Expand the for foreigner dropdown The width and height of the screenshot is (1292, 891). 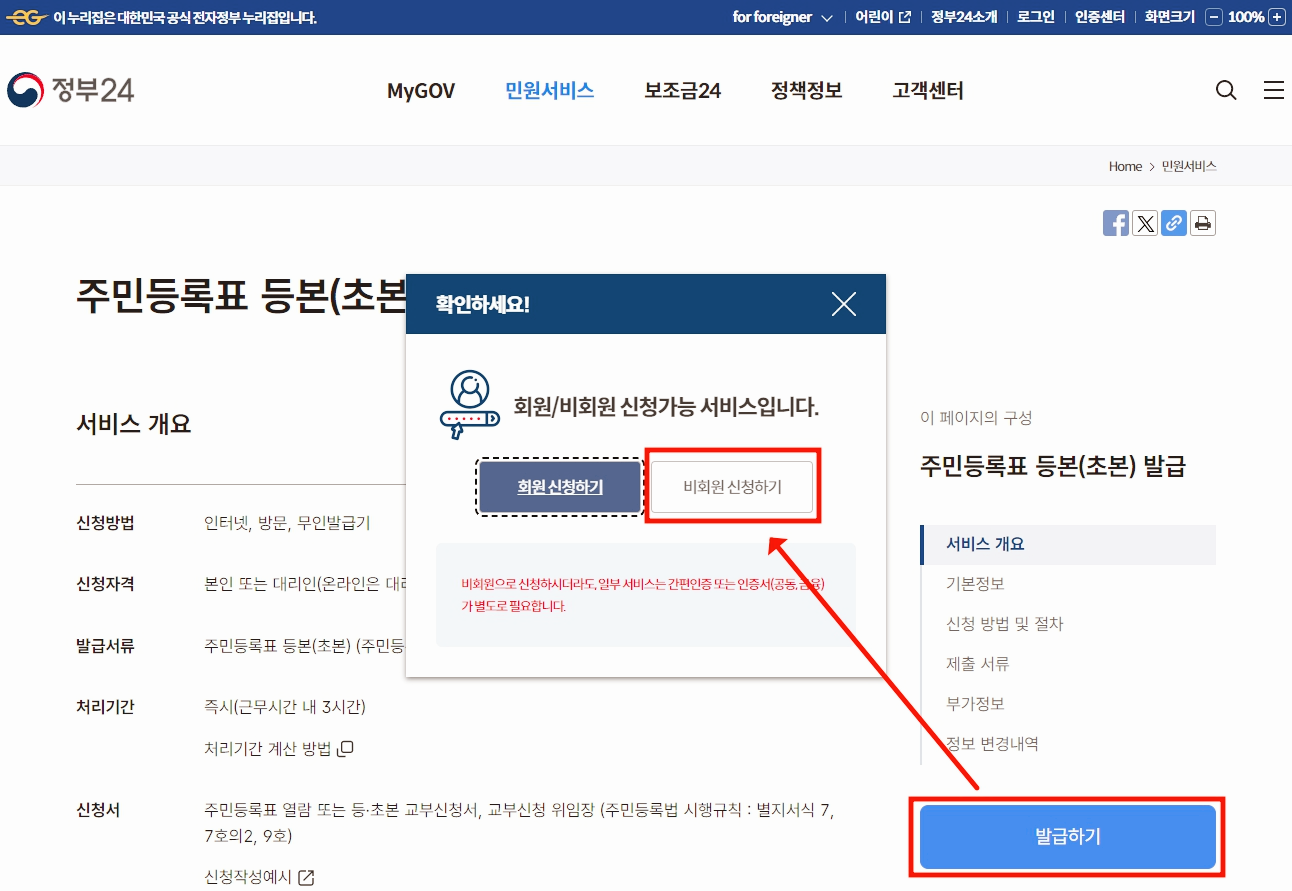[x=782, y=17]
